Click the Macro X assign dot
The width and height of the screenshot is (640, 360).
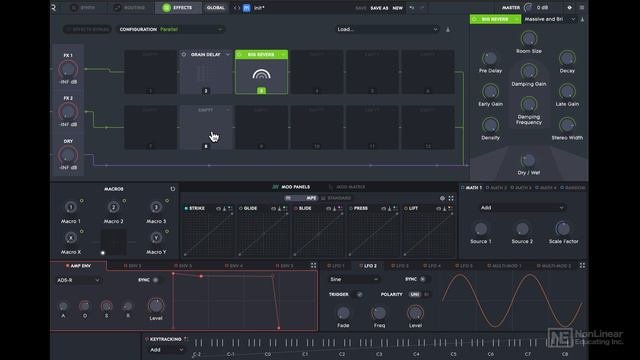(82, 231)
